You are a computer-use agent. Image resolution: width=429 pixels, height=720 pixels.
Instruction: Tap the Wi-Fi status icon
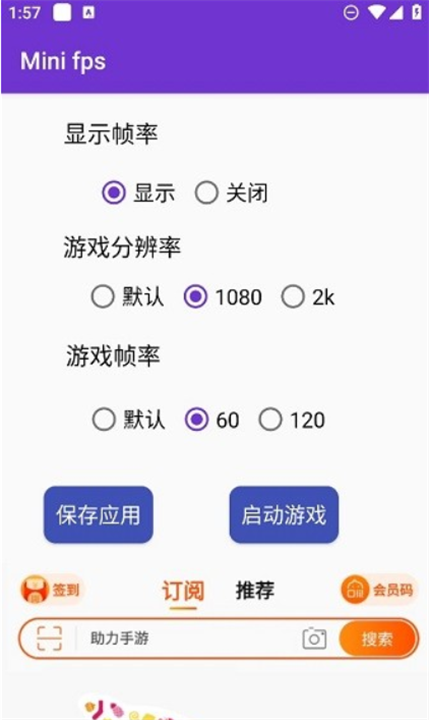[377, 12]
